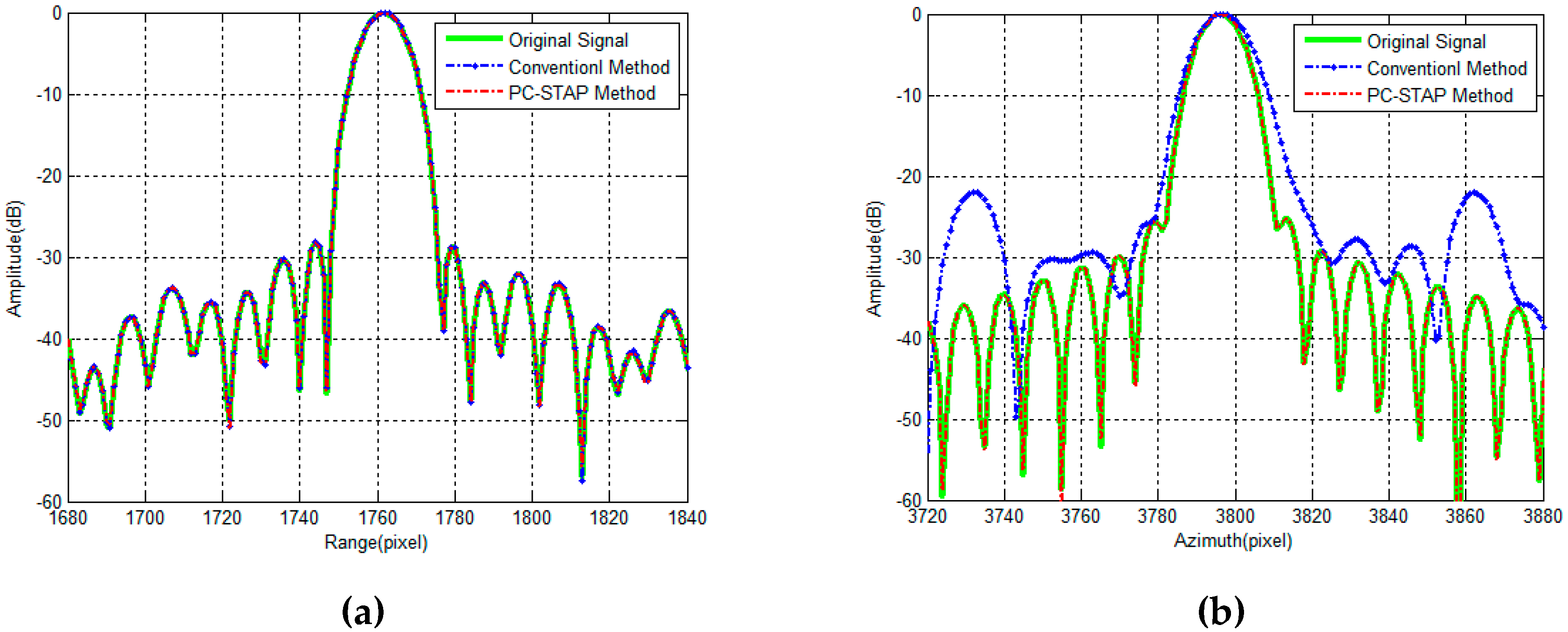The image size is (1568, 632).
Task: Click the green Original Signal legend line in plot (b)
Action: point(1333,40)
